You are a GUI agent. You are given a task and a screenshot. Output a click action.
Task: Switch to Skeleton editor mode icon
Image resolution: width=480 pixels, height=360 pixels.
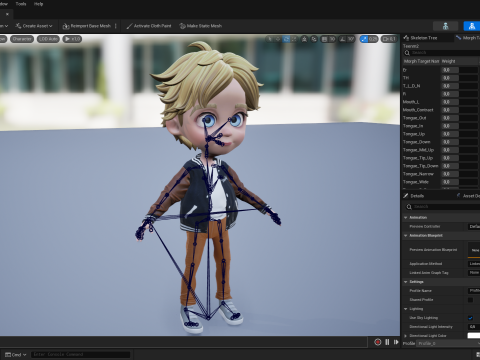[x=445, y=26]
